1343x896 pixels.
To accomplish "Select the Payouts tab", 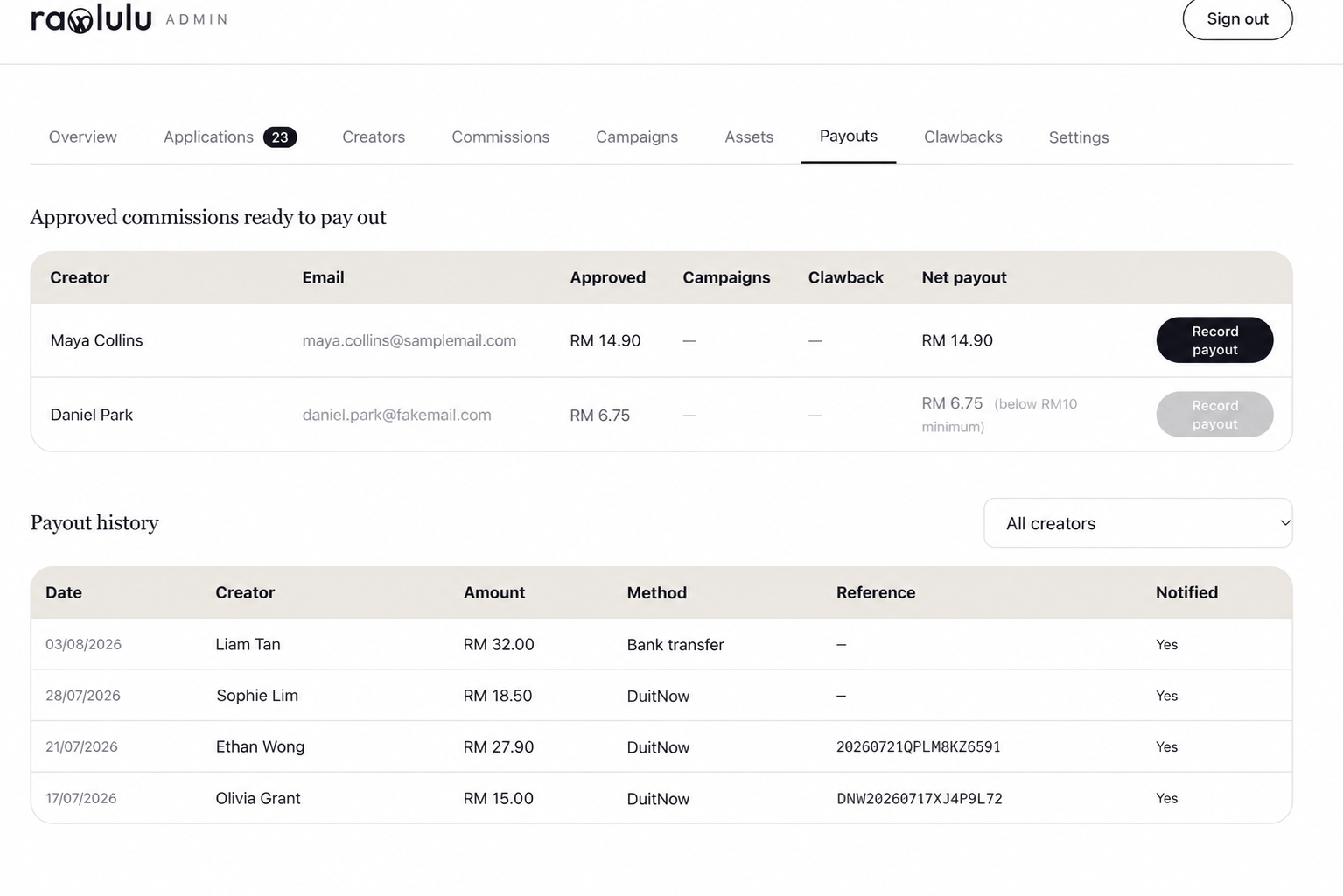I will click(849, 136).
